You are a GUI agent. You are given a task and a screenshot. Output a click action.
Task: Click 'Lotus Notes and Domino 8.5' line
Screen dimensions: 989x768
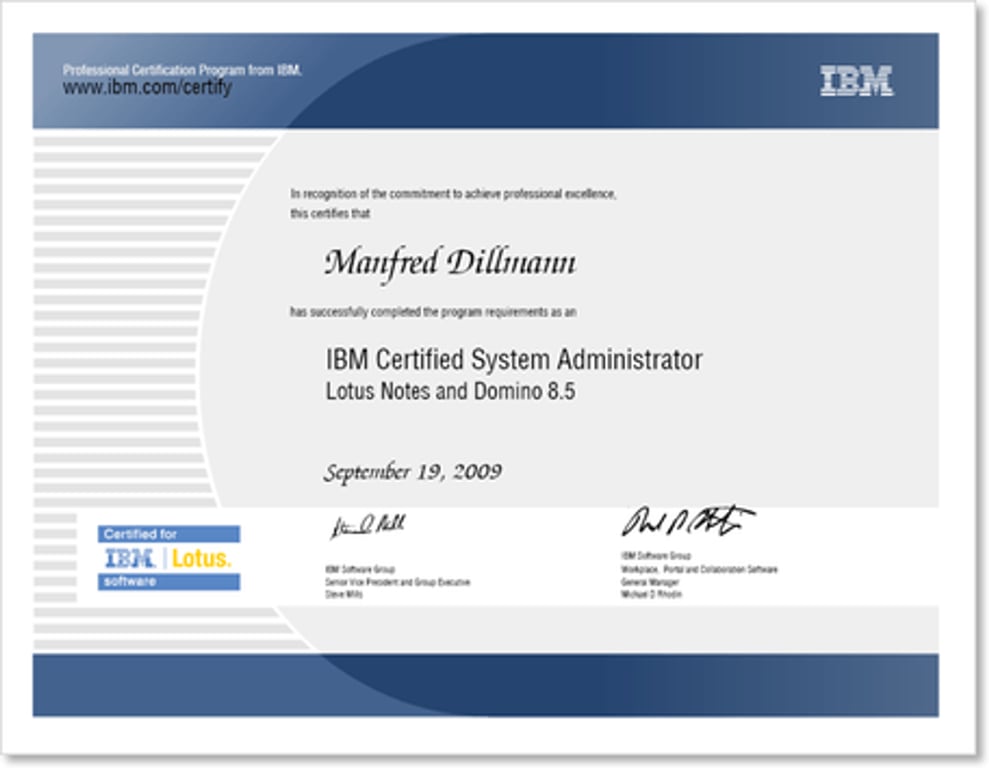tap(450, 391)
